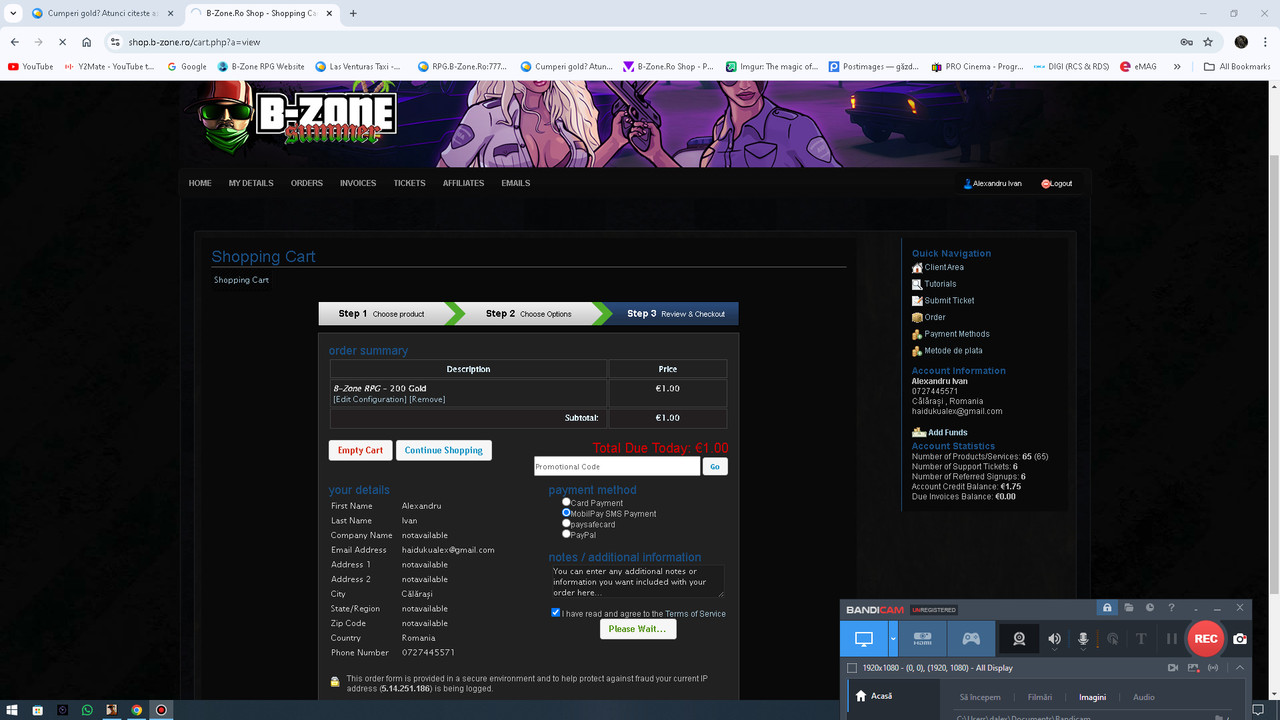
Task: Open WhatsApp from the Windows taskbar
Action: tap(87, 710)
